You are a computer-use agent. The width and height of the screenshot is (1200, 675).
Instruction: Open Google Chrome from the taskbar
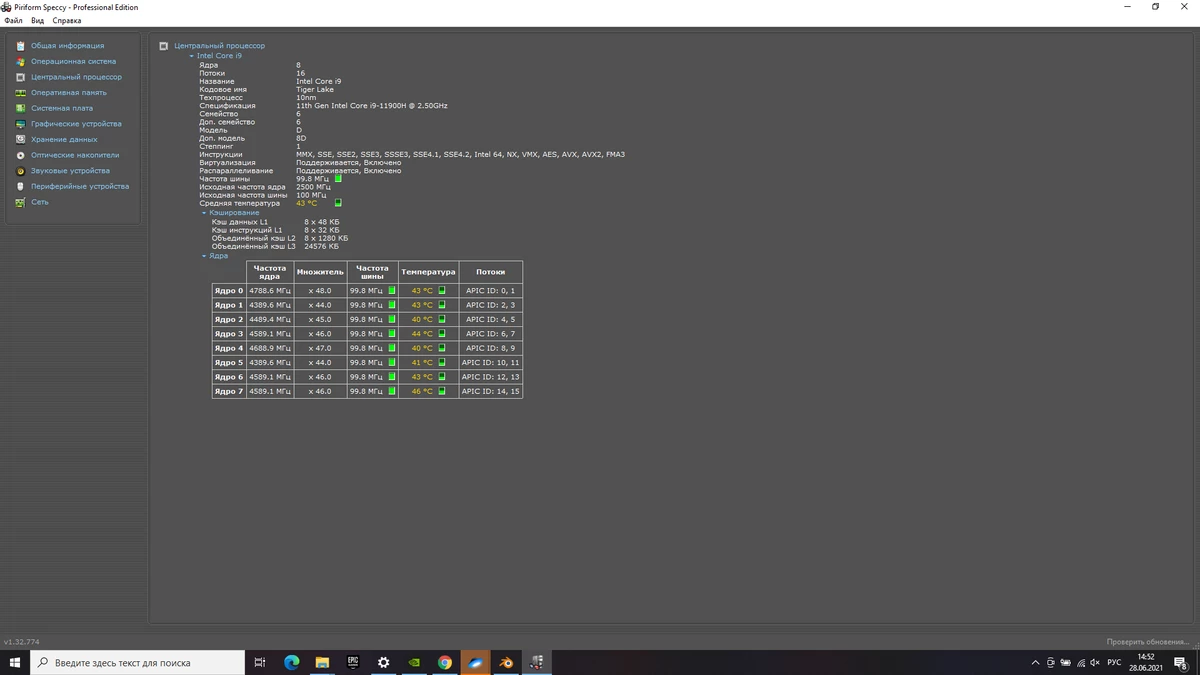pyautogui.click(x=445, y=662)
